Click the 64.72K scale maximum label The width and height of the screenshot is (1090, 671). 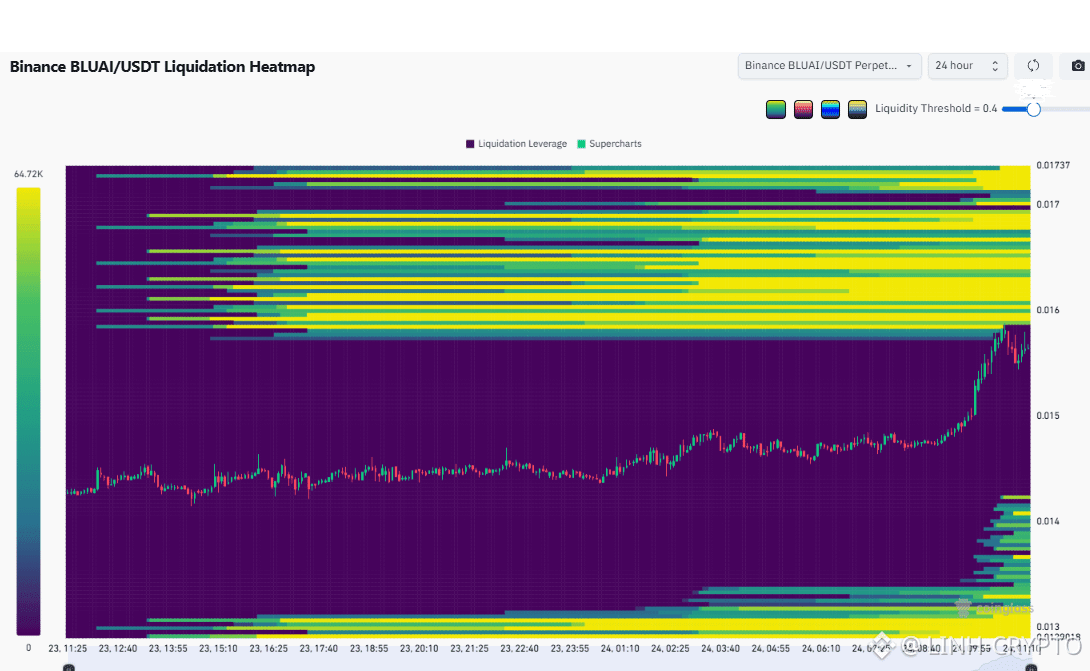(x=29, y=174)
